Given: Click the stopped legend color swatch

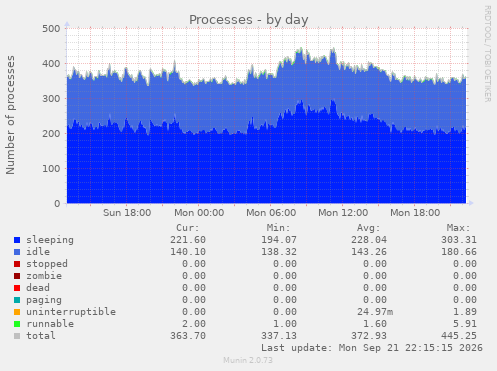Looking at the screenshot, I should [x=17, y=264].
